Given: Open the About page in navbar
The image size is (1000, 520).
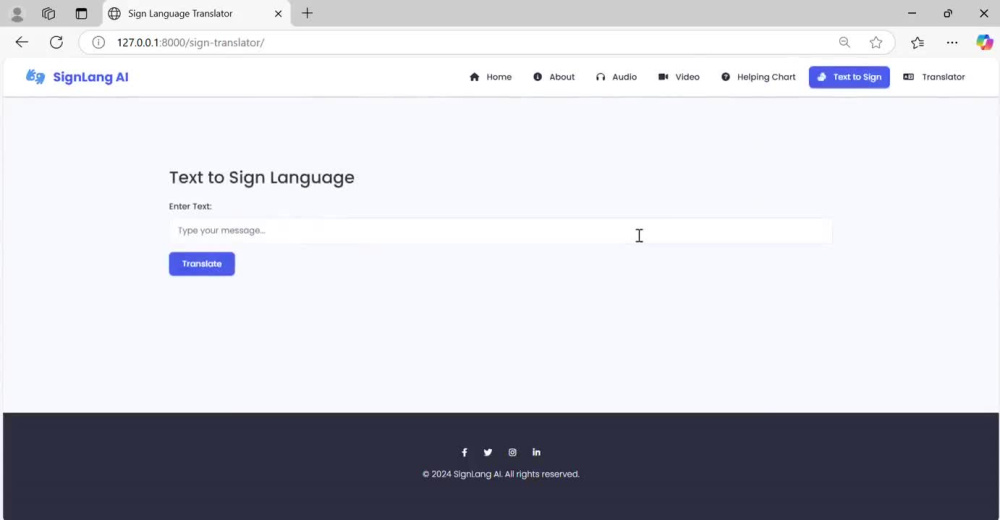Looking at the screenshot, I should click(x=554, y=77).
